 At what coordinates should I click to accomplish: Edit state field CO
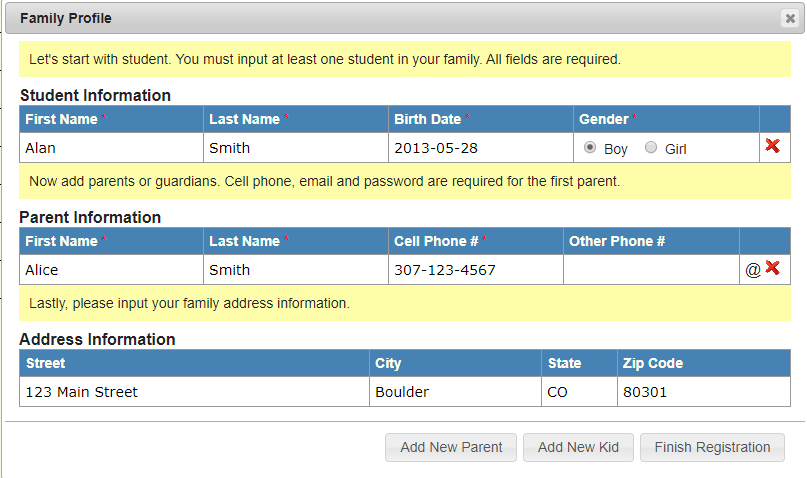pyautogui.click(x=580, y=392)
